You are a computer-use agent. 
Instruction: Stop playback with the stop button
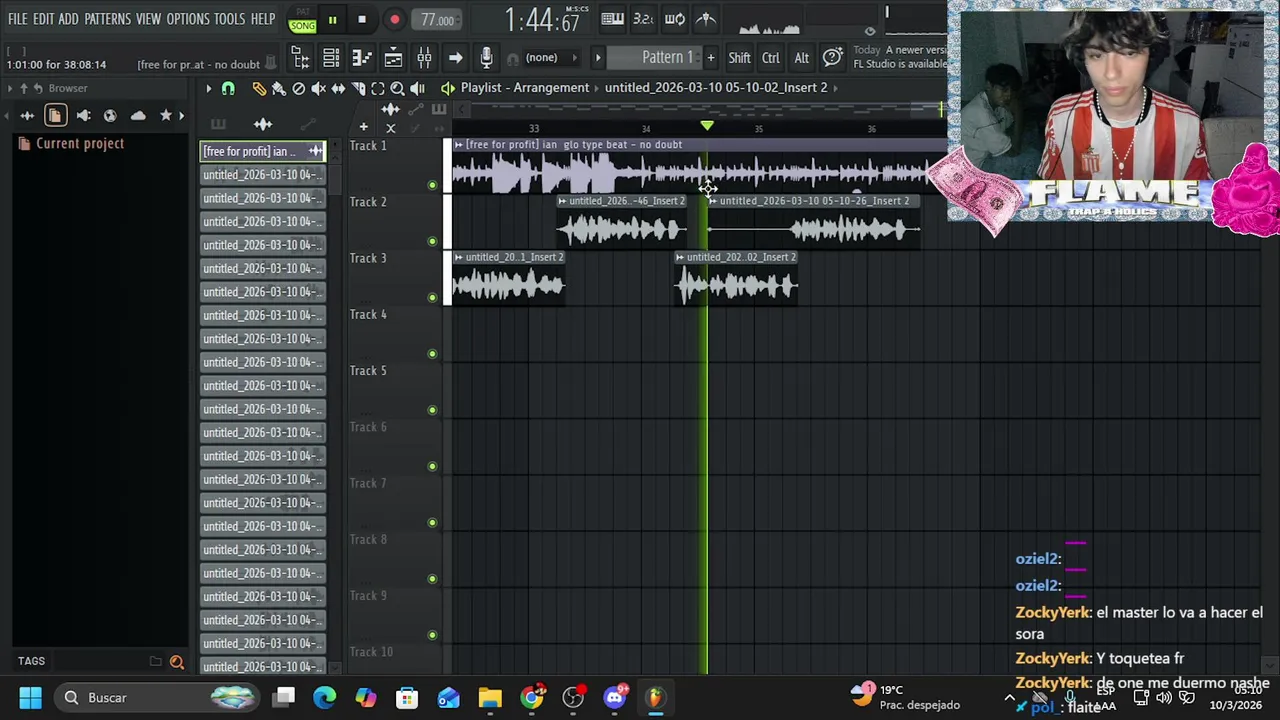[362, 19]
